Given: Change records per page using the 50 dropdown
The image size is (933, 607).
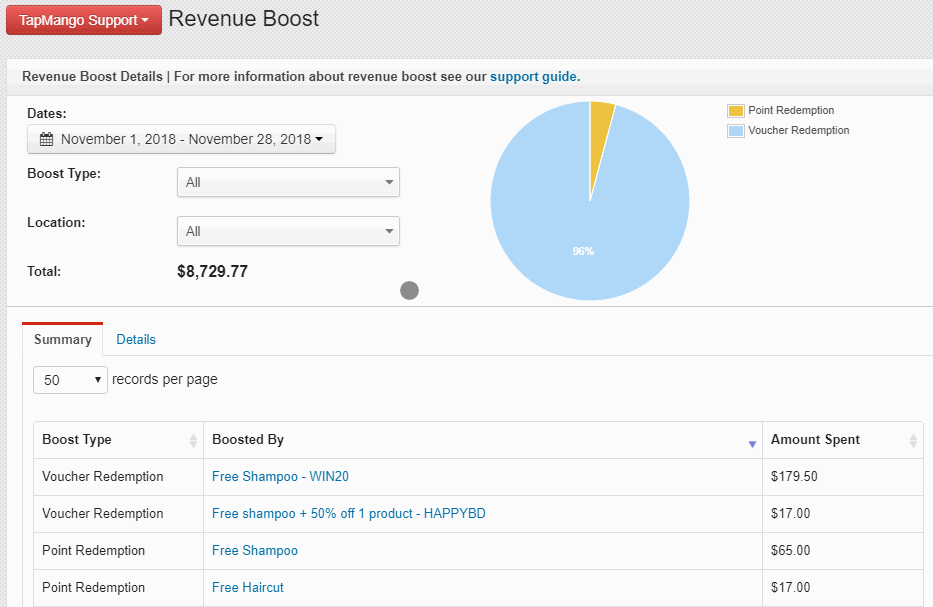Looking at the screenshot, I should coord(69,380).
